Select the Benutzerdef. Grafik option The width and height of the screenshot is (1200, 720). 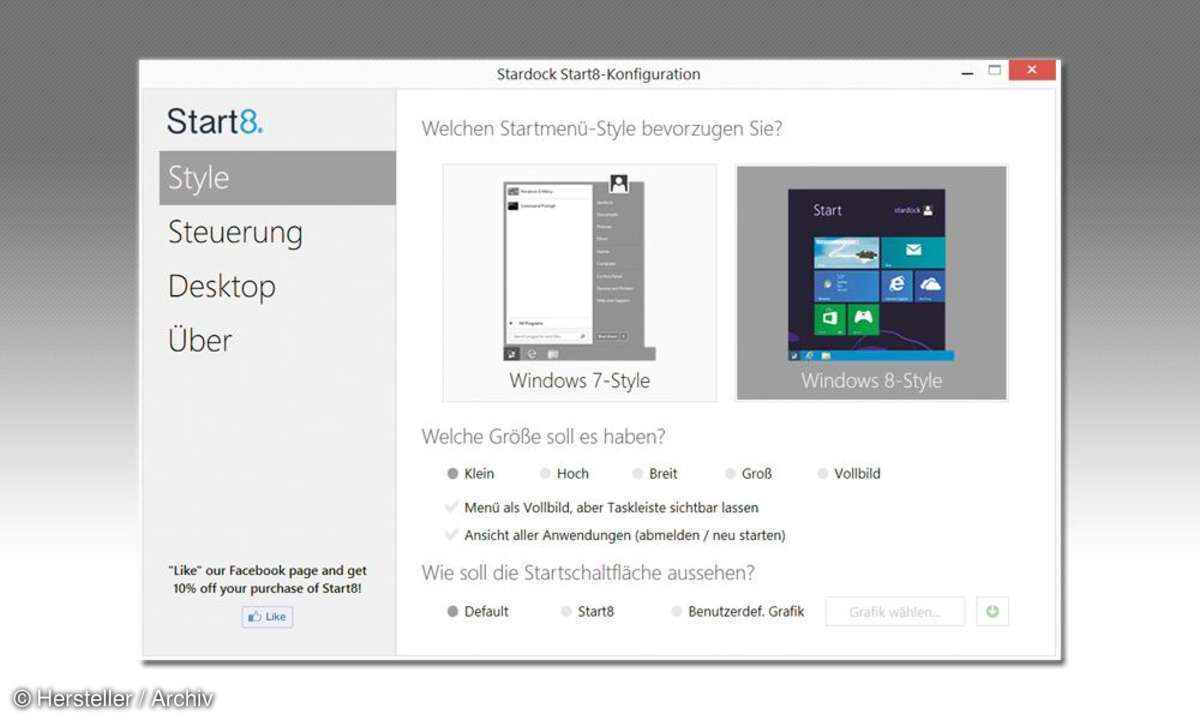click(x=738, y=612)
